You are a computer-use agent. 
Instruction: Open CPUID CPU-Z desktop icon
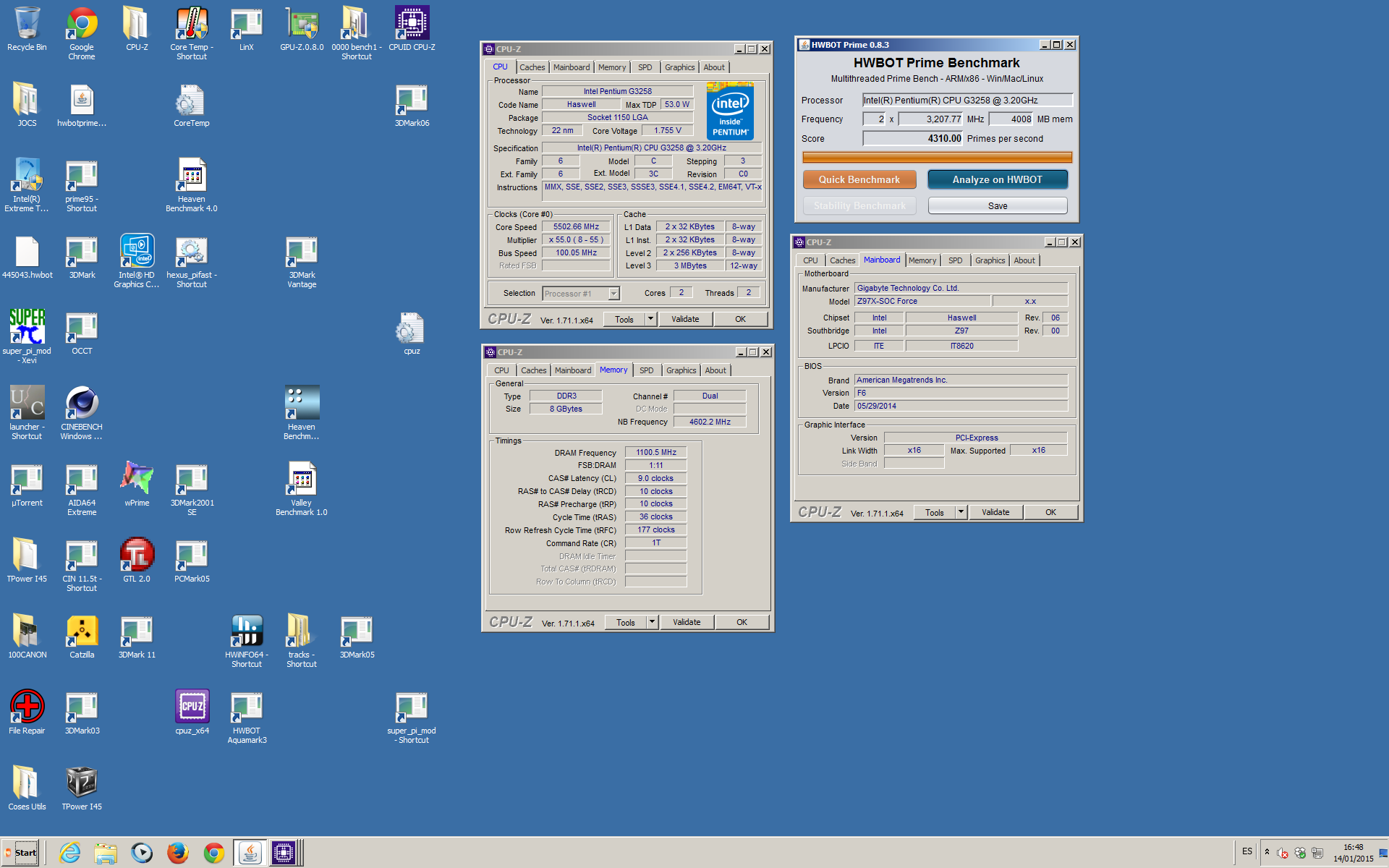pos(412,29)
